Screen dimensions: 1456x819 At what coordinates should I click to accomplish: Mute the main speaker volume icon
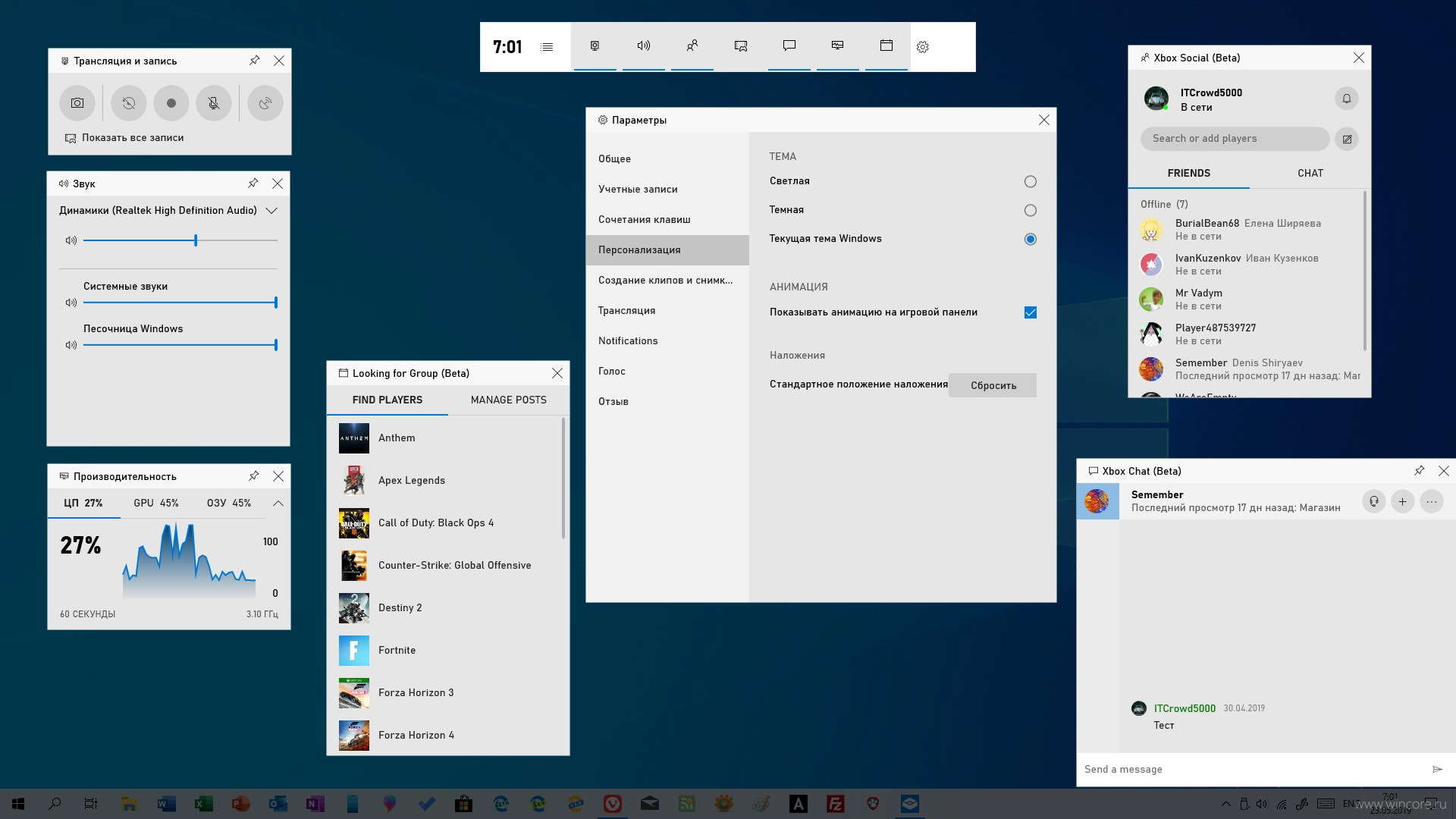71,240
